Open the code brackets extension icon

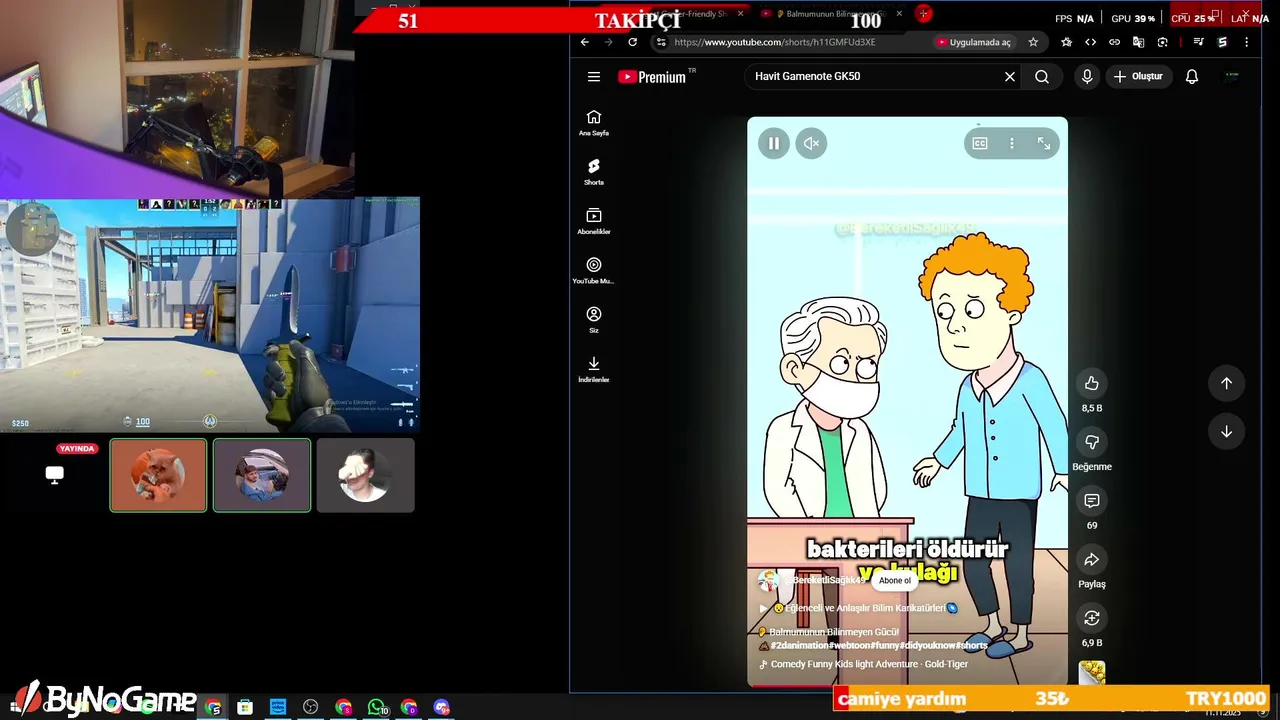coord(1091,42)
